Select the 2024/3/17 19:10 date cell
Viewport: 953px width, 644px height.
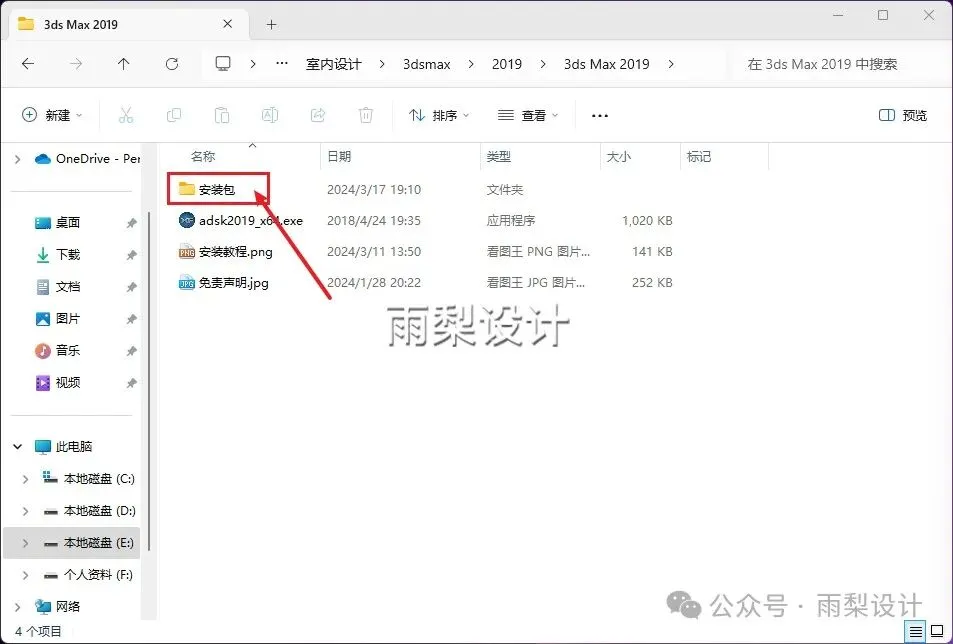click(x=374, y=190)
